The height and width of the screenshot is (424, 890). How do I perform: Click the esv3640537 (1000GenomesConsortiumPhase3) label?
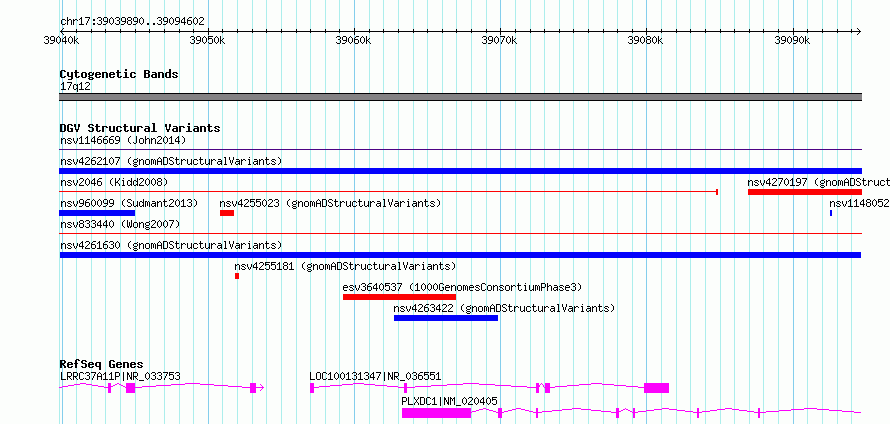tap(463, 287)
